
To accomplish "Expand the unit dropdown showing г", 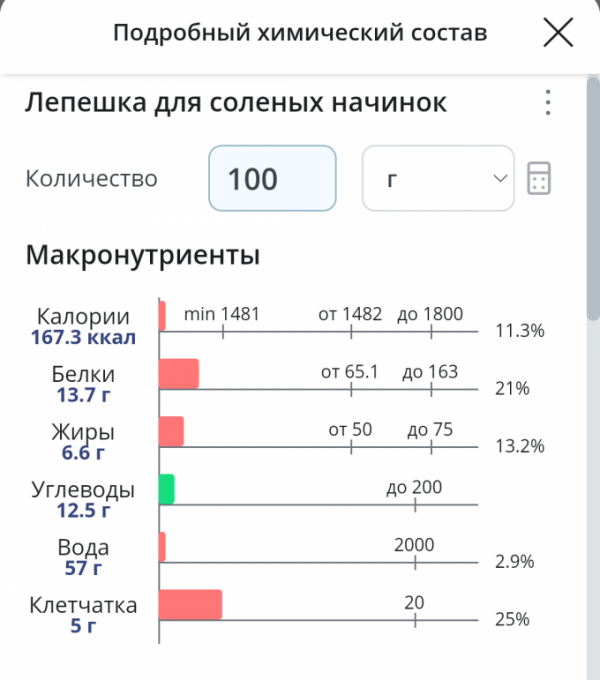I will (438, 178).
